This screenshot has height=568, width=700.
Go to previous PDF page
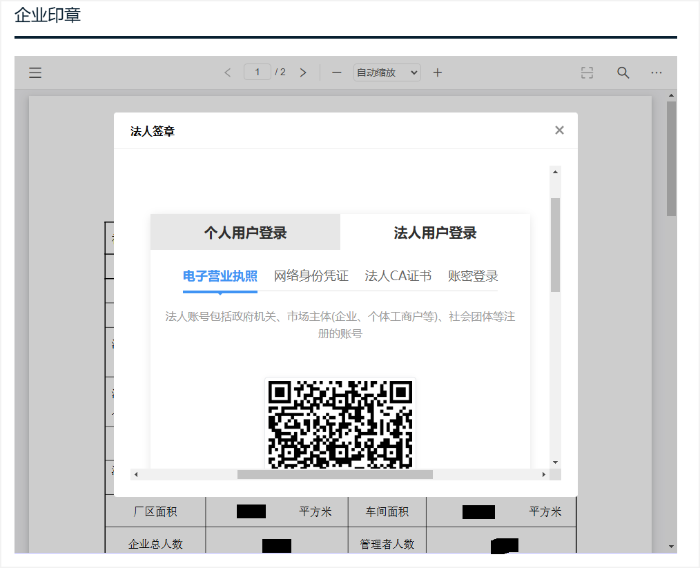coord(228,72)
